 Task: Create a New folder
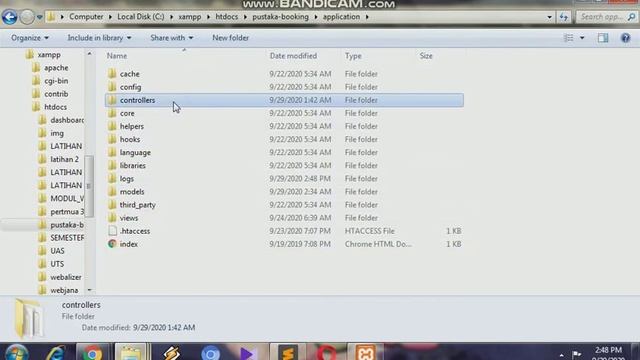230,38
